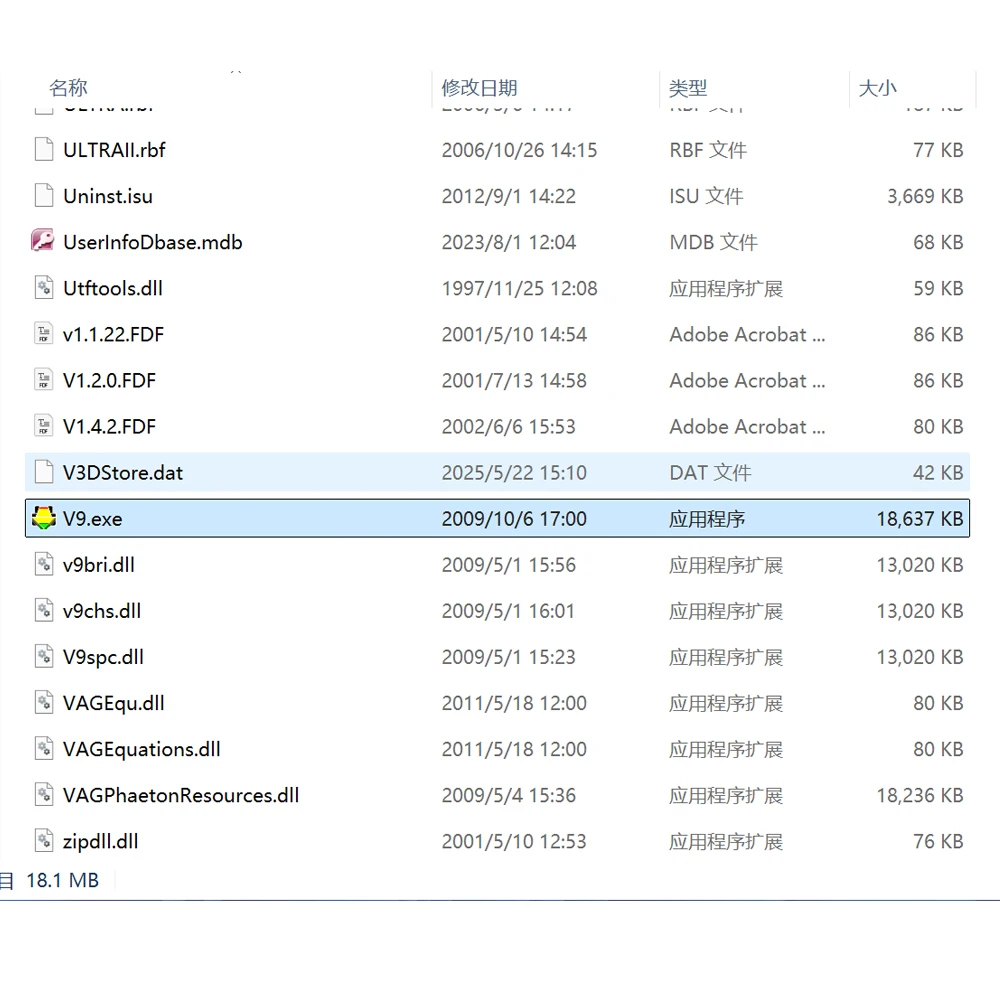Click the Adobe Acrobat type of V1.4.2.FDF
This screenshot has height=1000, width=1000.
point(747,426)
